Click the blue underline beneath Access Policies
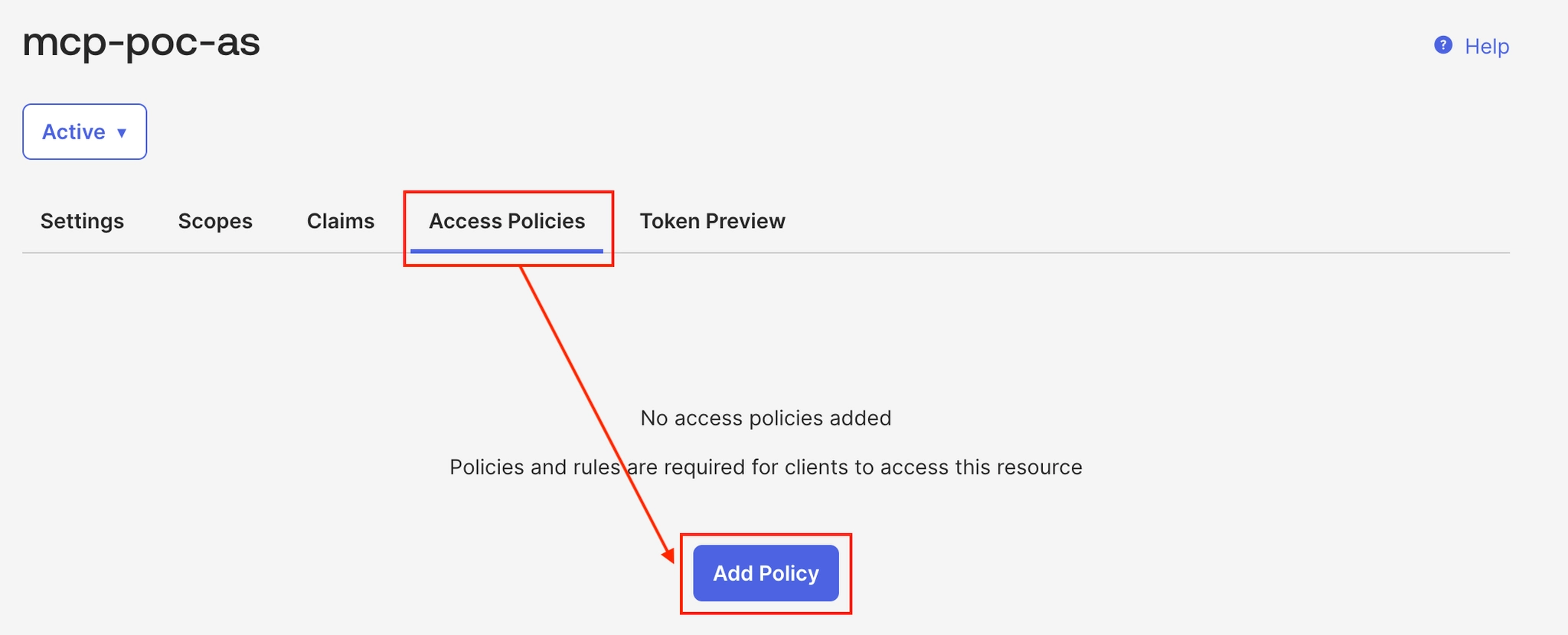The image size is (1568, 635). click(x=507, y=250)
